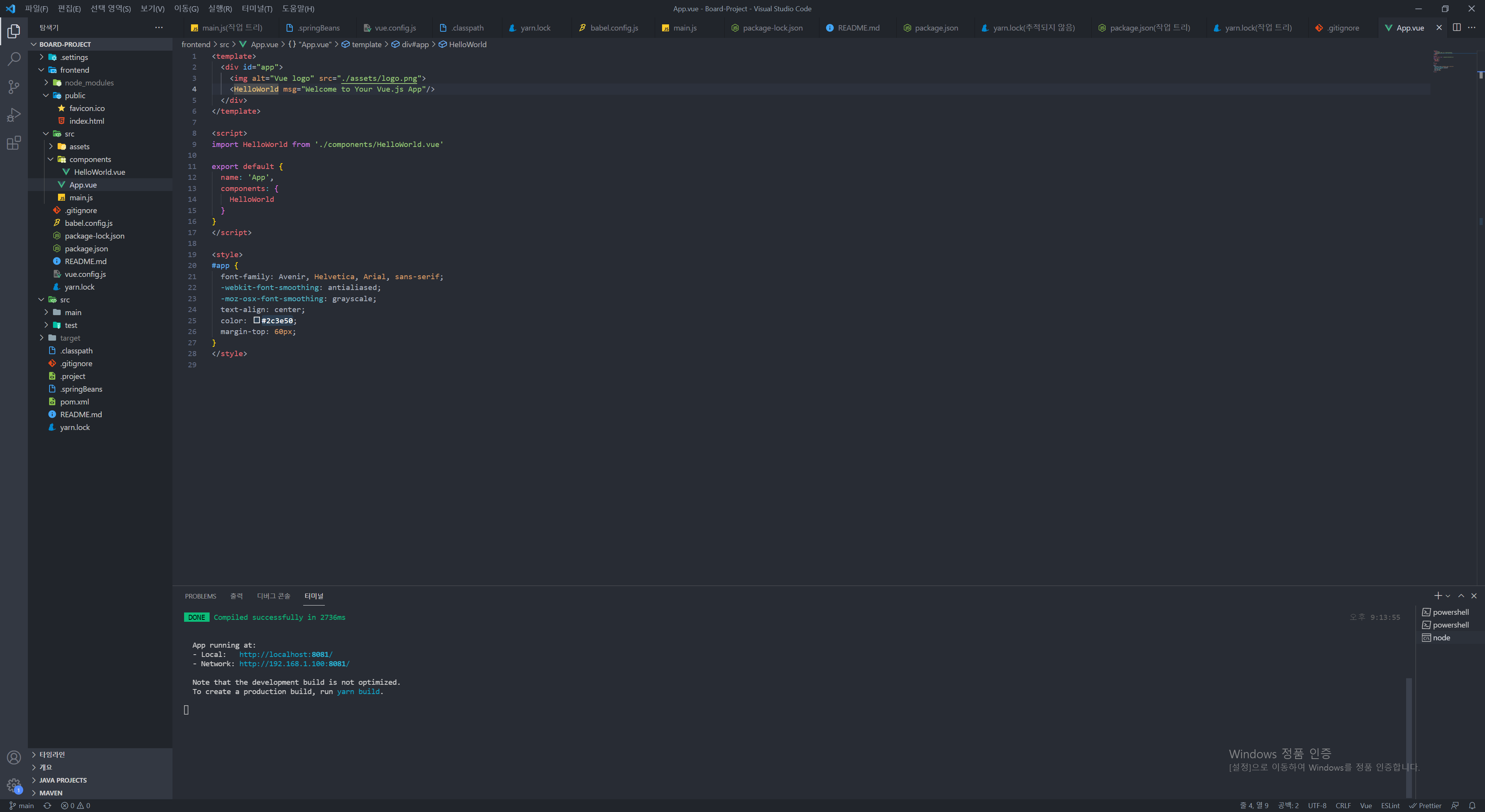Maximize the terminal panel size
The image size is (1485, 812).
1461,596
